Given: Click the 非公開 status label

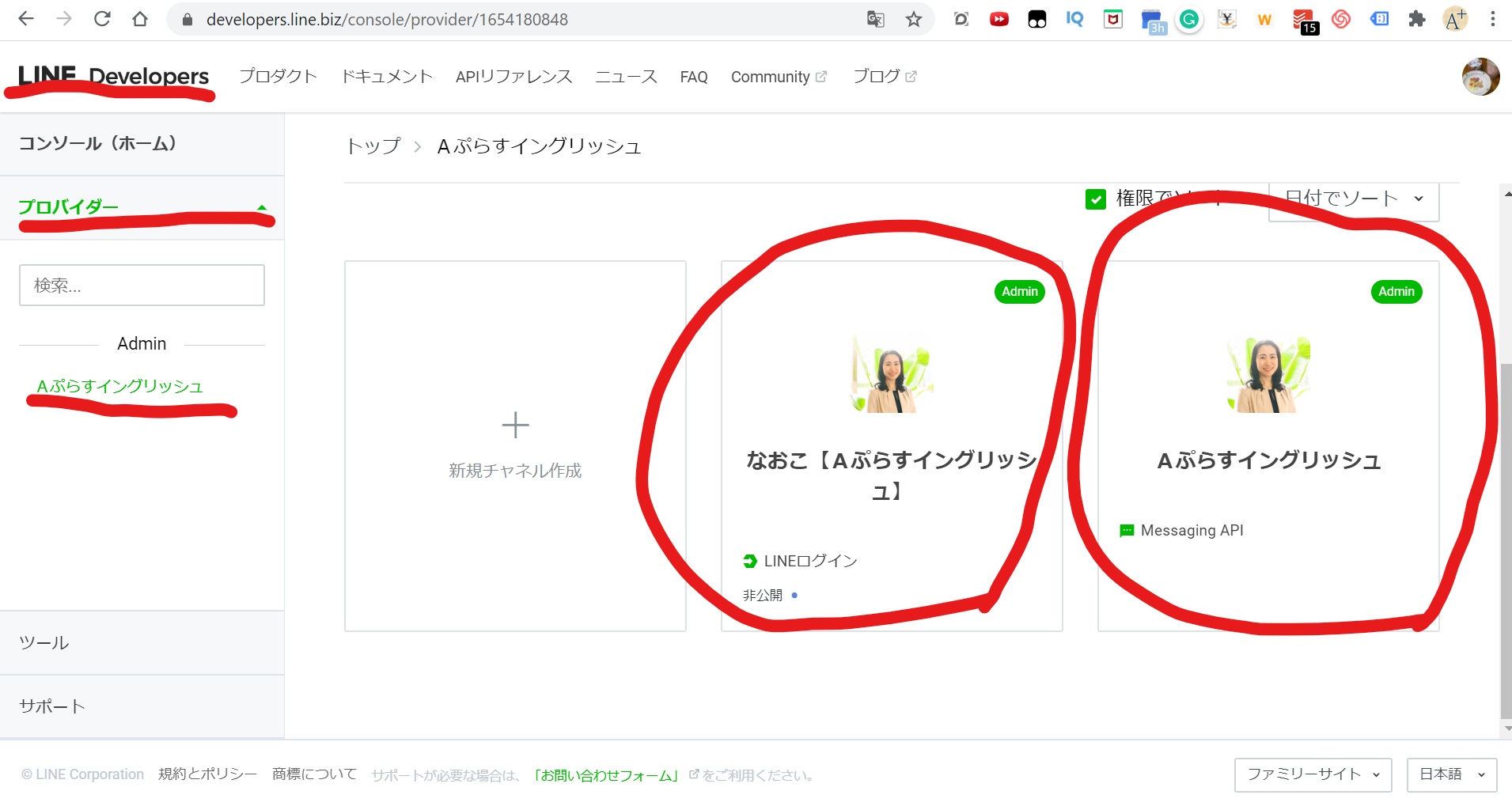Looking at the screenshot, I should coord(763,595).
